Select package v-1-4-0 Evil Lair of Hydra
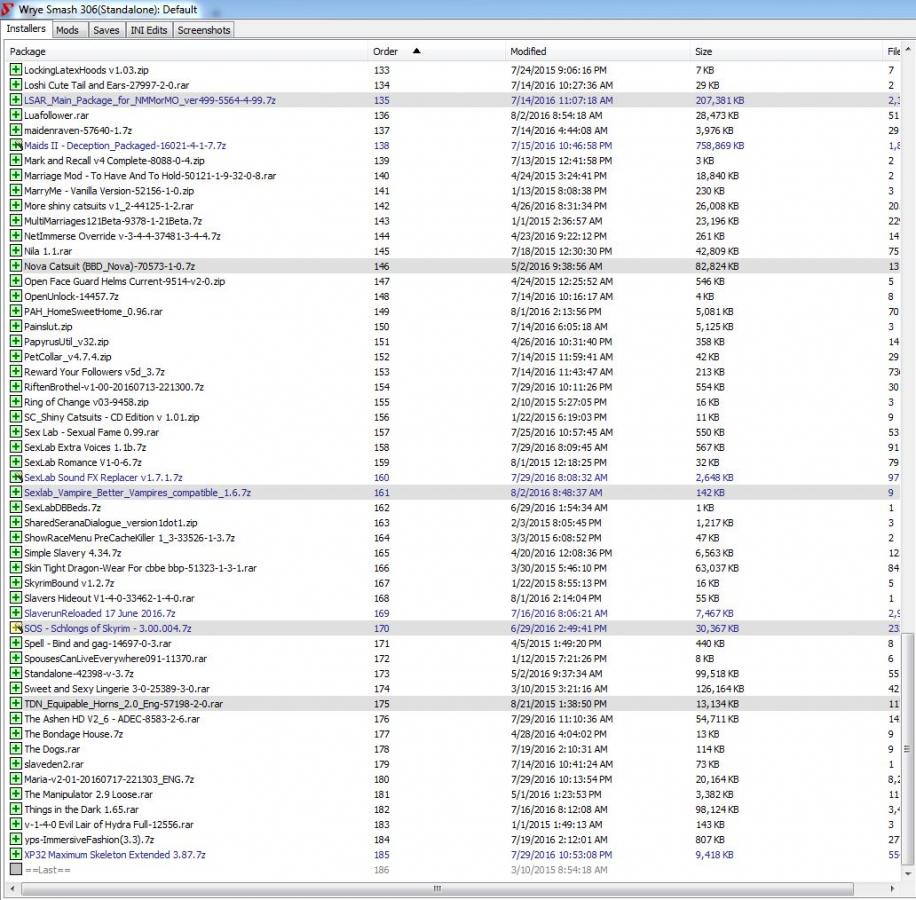916x900 pixels. coord(109,825)
